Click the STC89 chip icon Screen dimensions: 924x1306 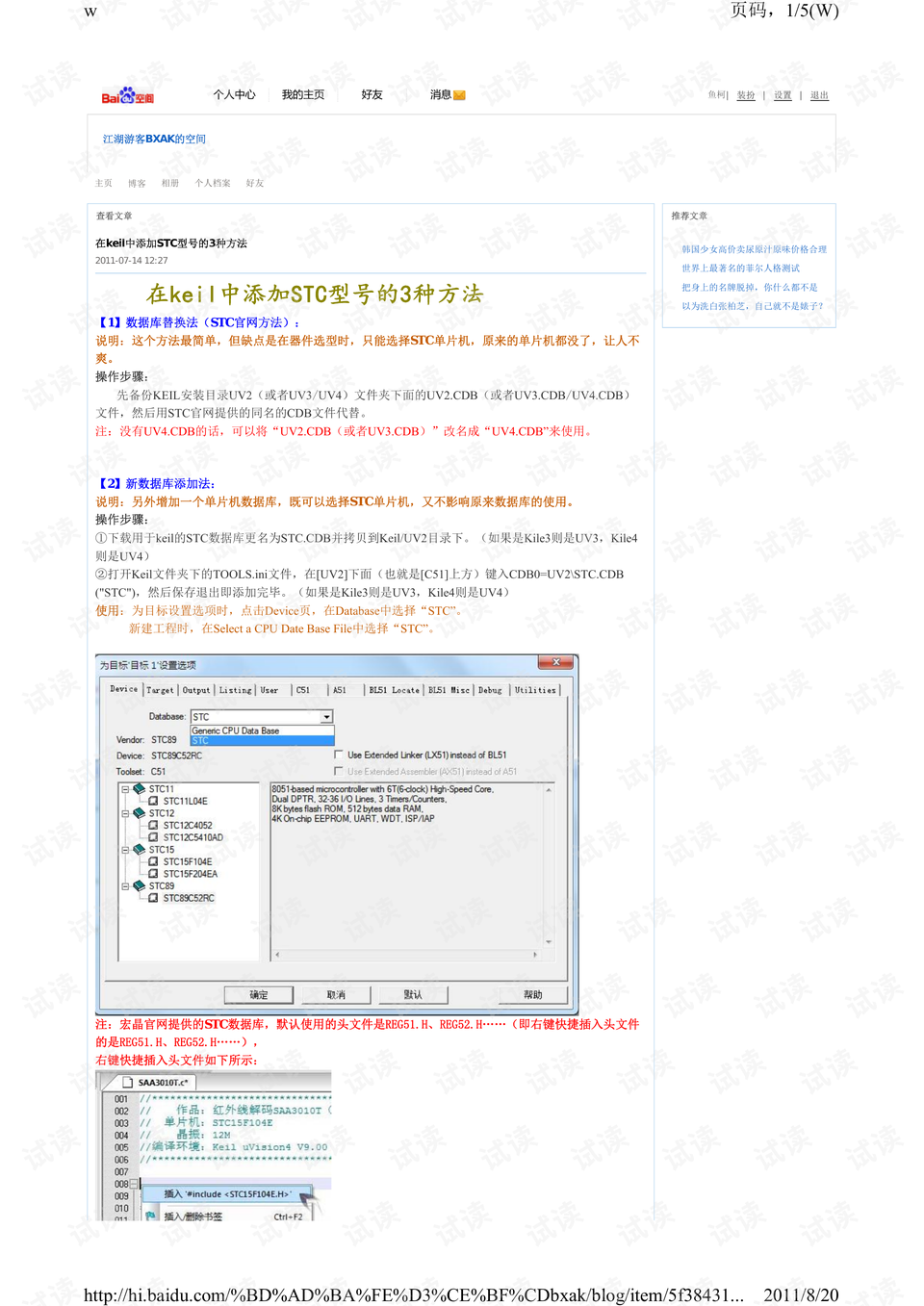pyautogui.click(x=140, y=885)
